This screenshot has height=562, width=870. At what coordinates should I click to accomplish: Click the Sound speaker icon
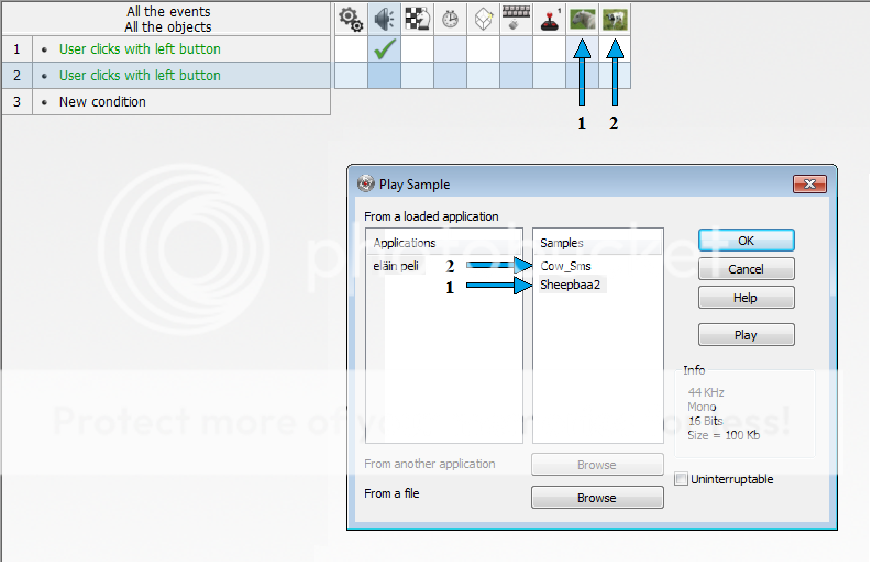tap(383, 18)
